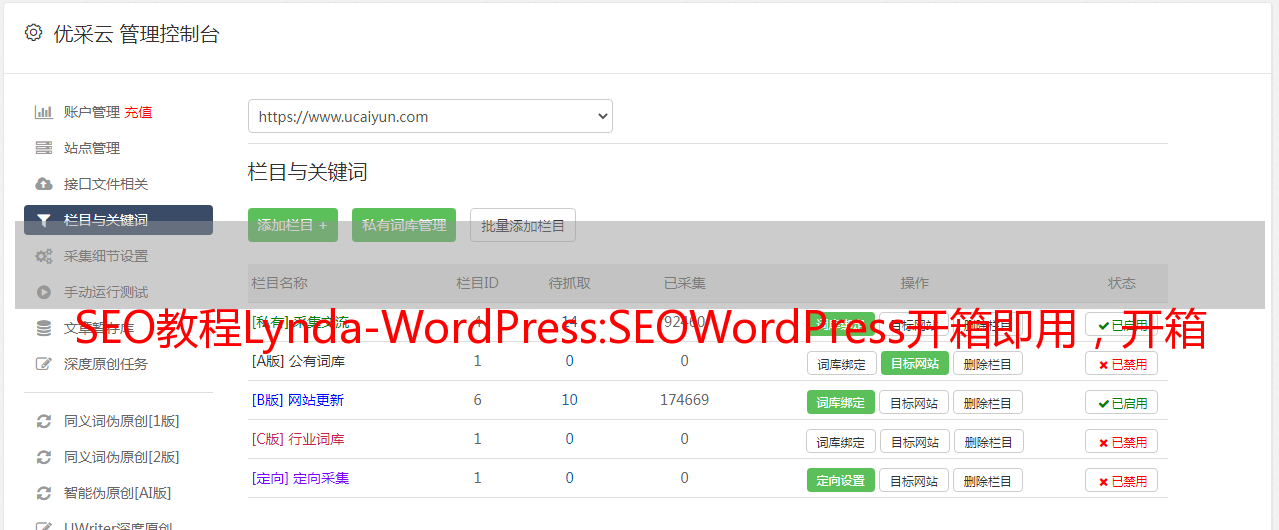Click 词库绑定 for [C版] 行业词库
Screen dimensions: 1279x530
tap(841, 441)
